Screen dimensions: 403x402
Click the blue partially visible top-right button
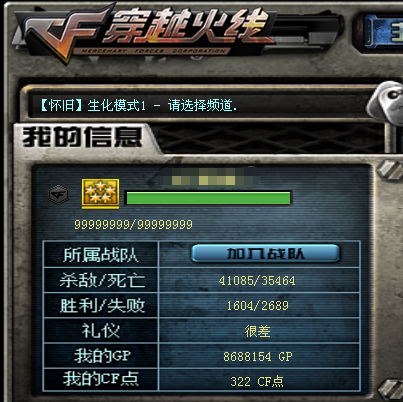pos(382,33)
